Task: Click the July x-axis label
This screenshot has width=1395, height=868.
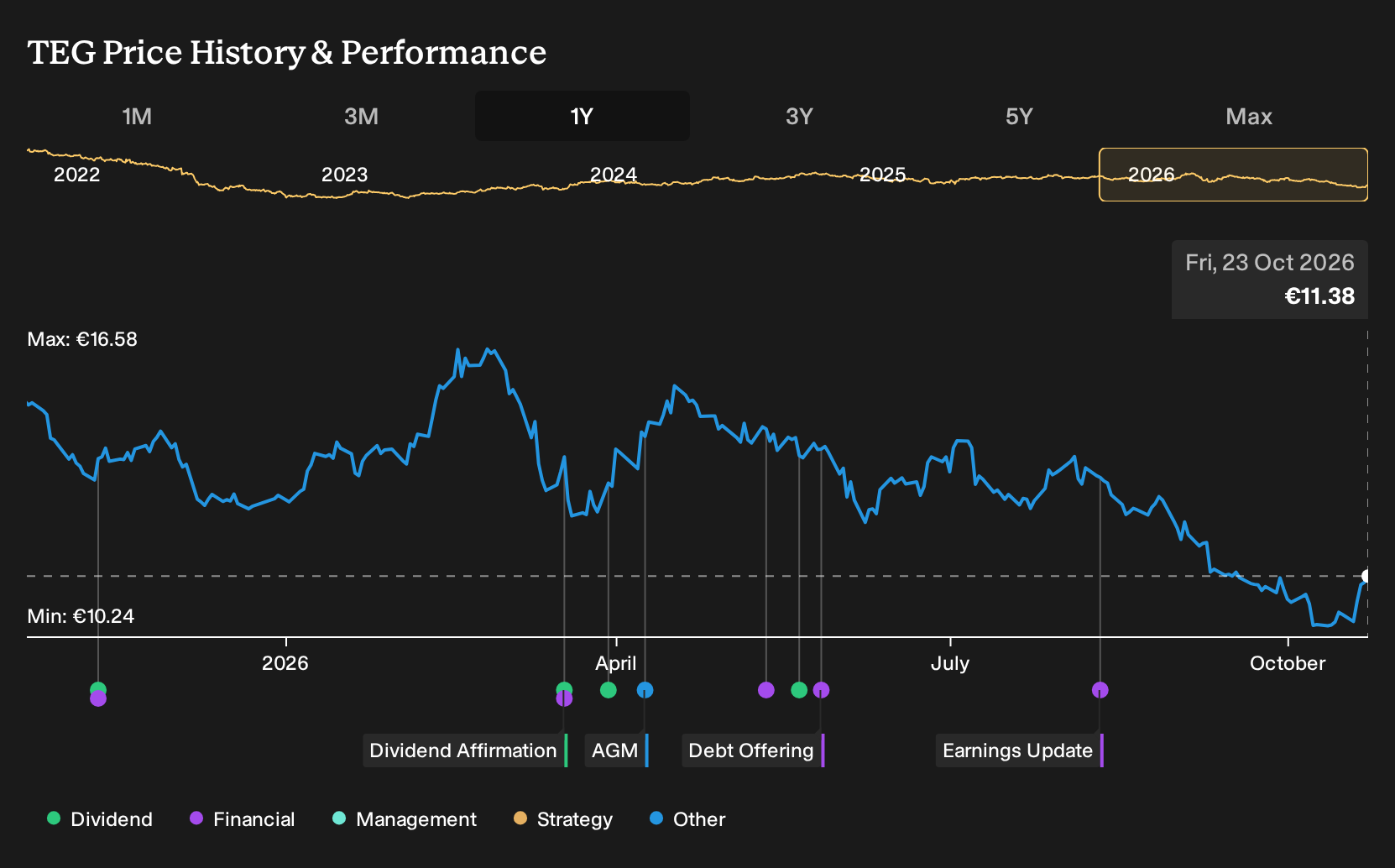Action: 950,663
